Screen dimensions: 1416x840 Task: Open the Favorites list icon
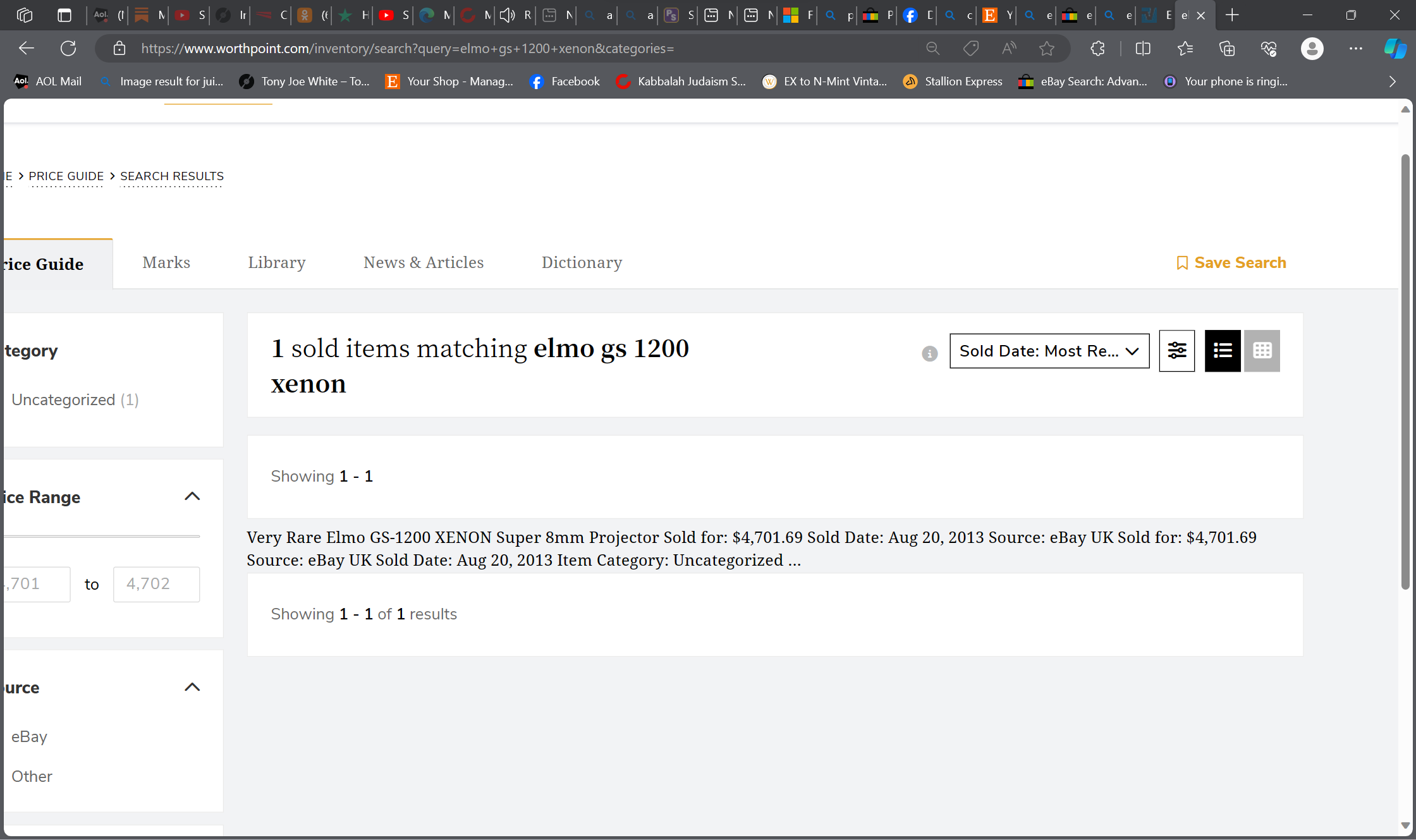tap(1185, 48)
